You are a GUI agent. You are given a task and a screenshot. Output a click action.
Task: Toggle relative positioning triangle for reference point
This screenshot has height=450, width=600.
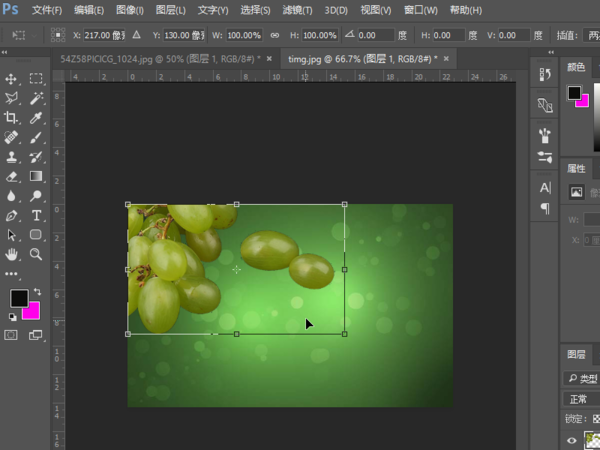click(x=136, y=35)
